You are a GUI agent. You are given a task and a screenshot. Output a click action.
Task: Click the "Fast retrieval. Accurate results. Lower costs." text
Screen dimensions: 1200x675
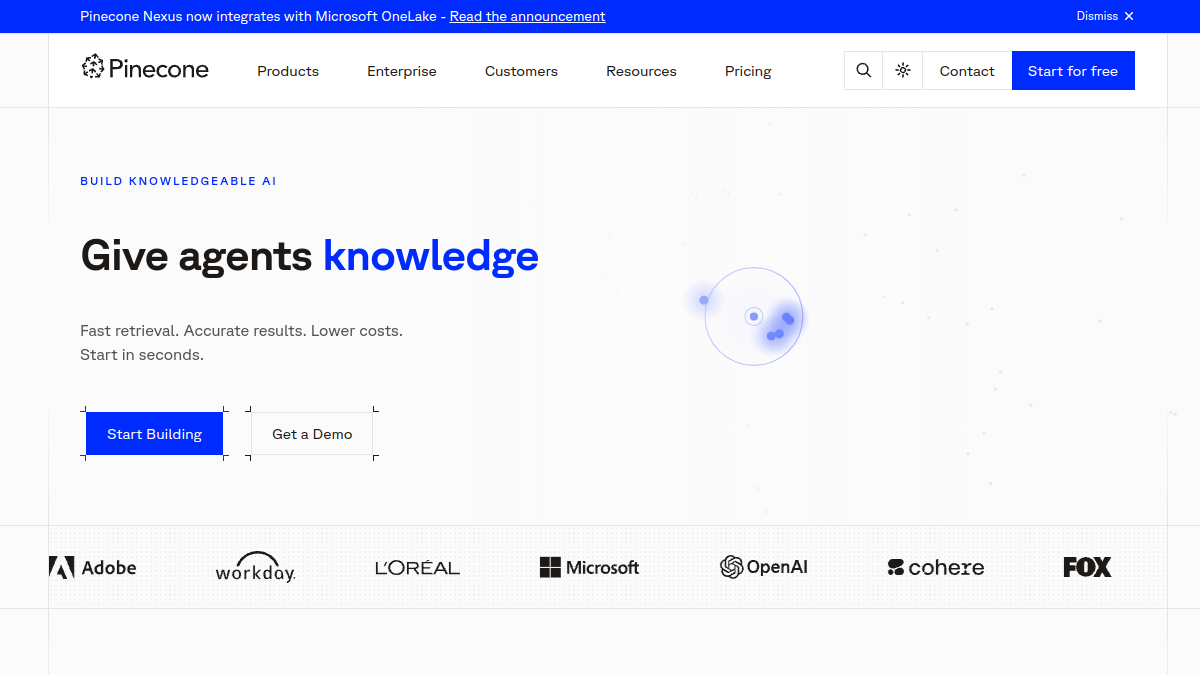click(241, 330)
